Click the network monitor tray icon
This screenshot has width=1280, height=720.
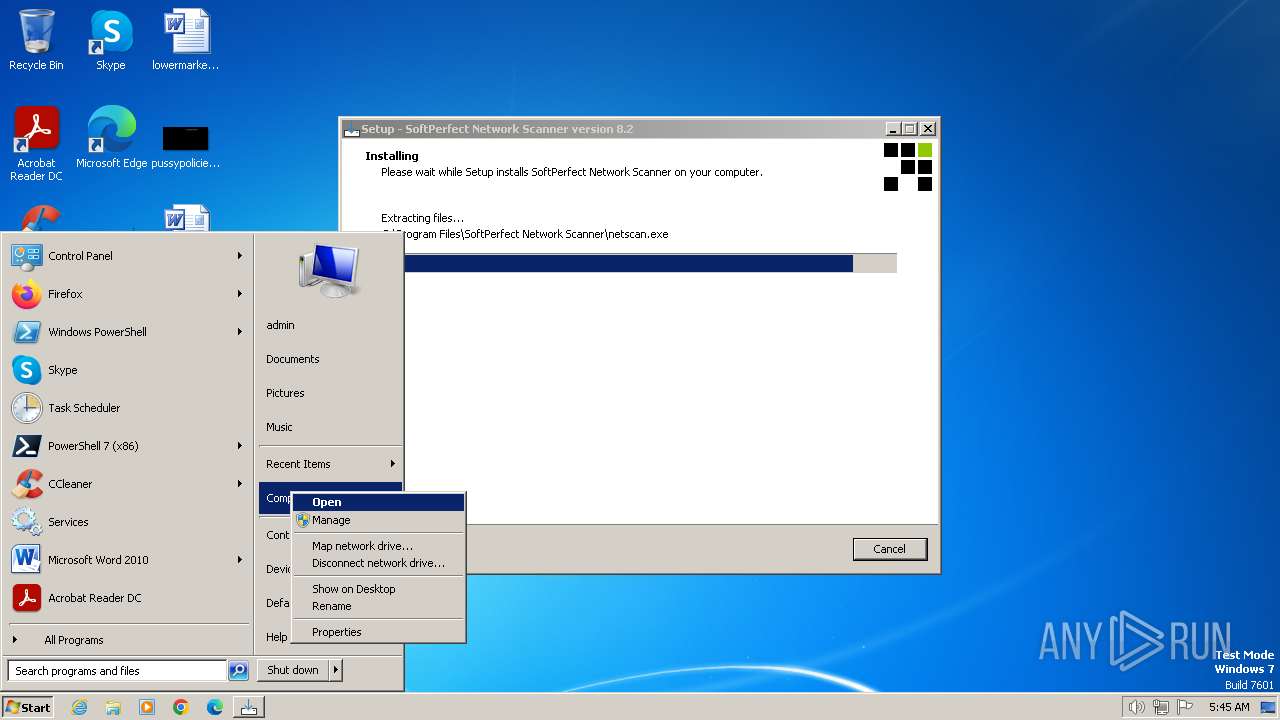(1161, 707)
